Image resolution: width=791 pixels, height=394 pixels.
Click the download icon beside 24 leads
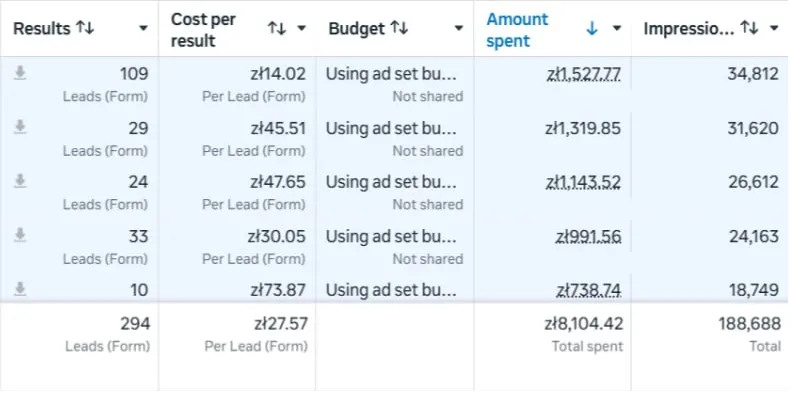coord(20,181)
